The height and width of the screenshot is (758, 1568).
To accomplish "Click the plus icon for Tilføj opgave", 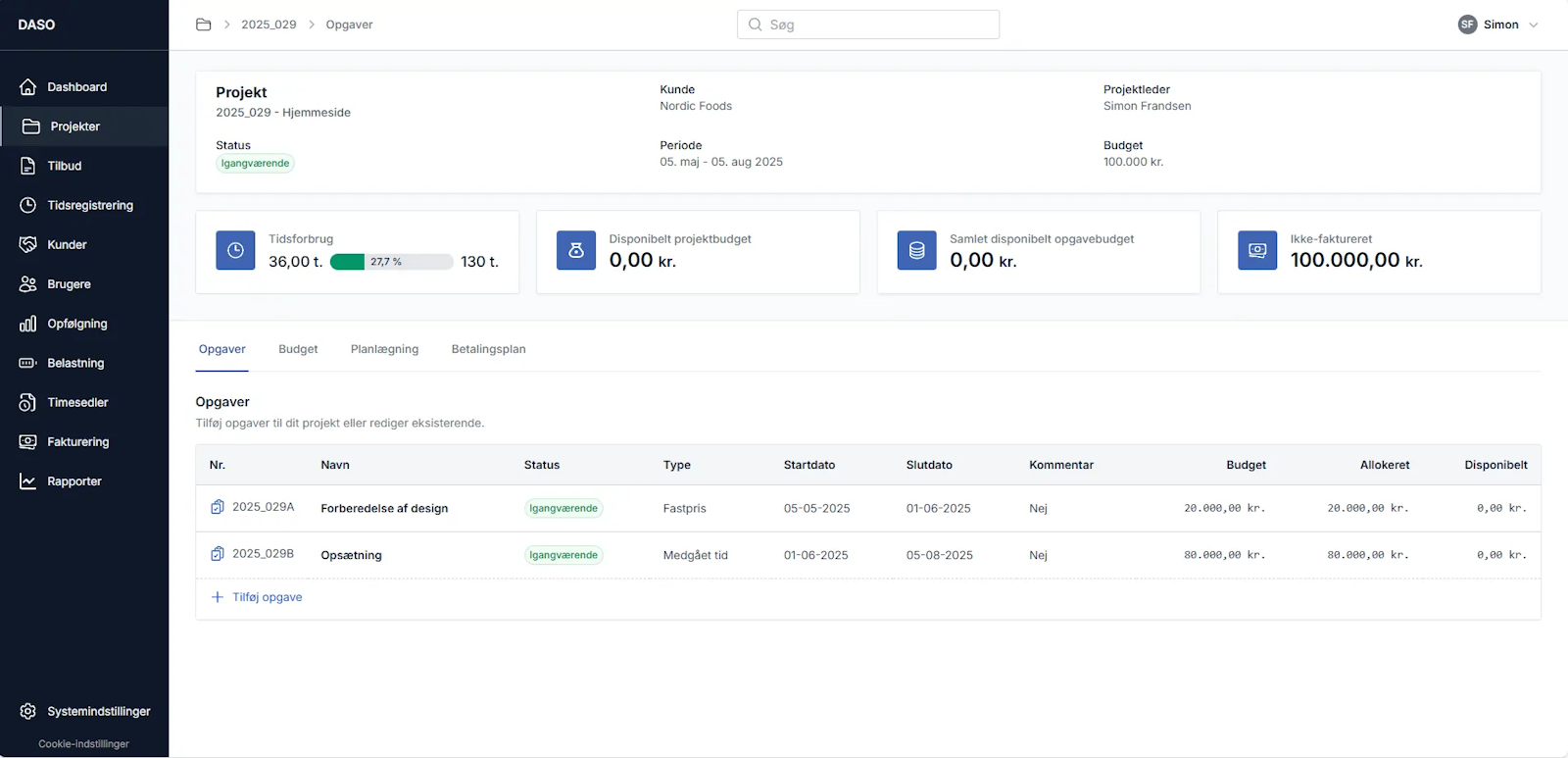I will pyautogui.click(x=218, y=597).
